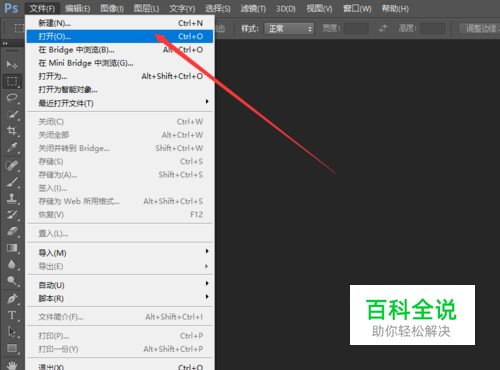Select the Lasso tool

click(x=12, y=98)
